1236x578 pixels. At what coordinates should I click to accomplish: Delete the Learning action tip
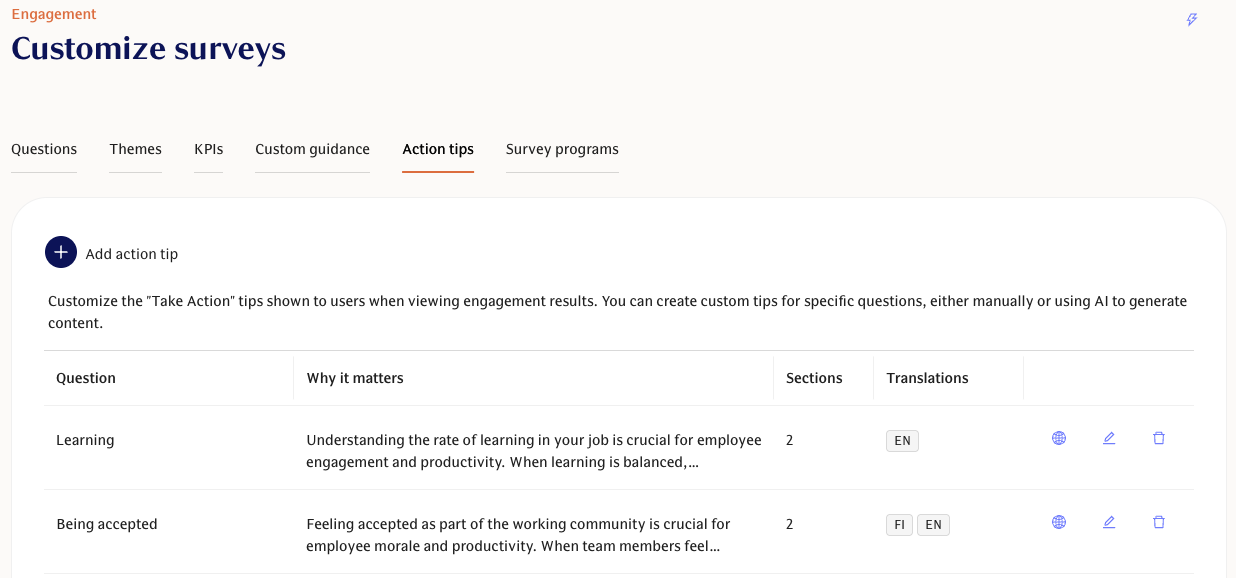pyautogui.click(x=1159, y=438)
